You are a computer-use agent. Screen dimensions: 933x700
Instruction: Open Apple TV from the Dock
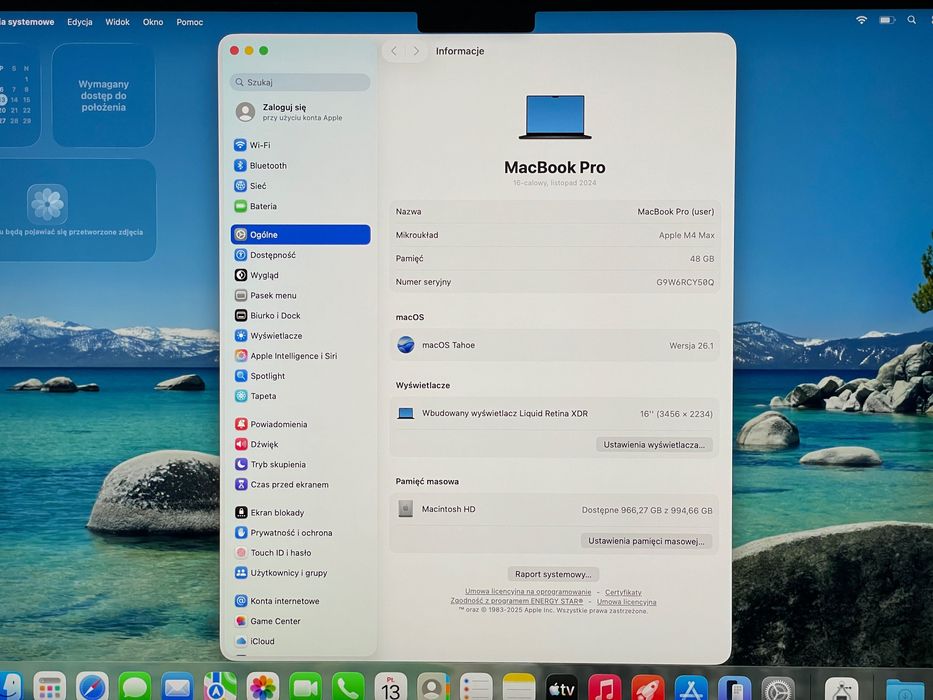pyautogui.click(x=561, y=689)
